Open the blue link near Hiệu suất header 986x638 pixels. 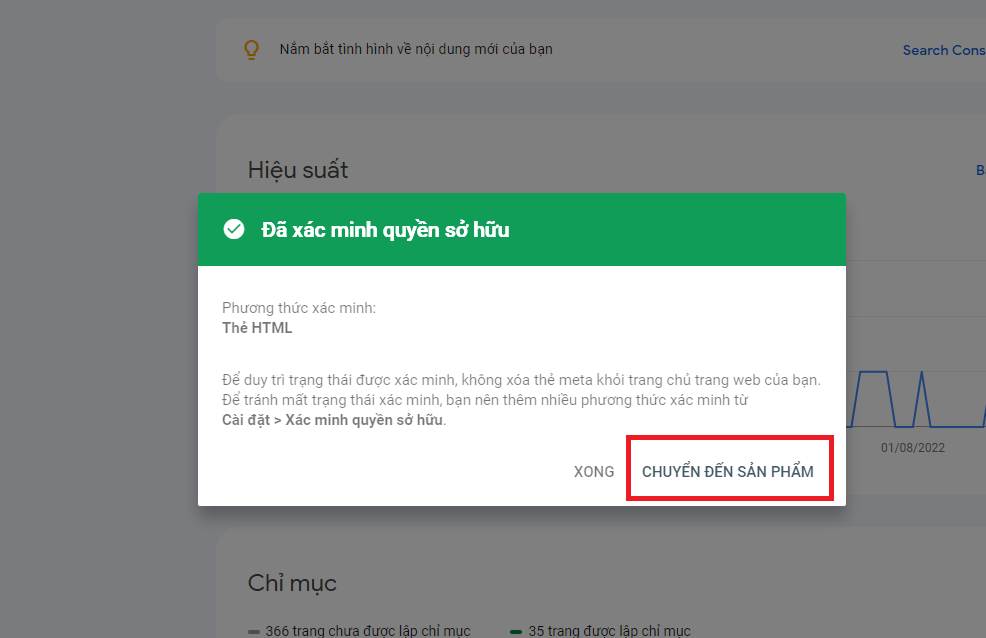(x=979, y=170)
